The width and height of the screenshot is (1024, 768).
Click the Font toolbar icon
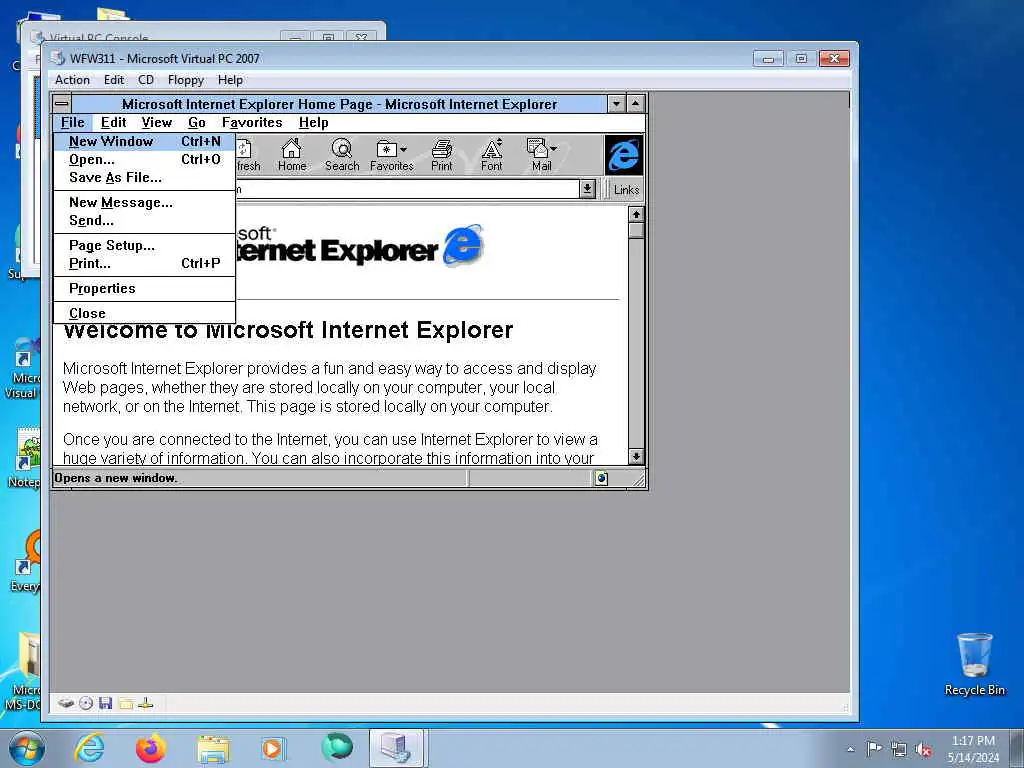point(492,155)
